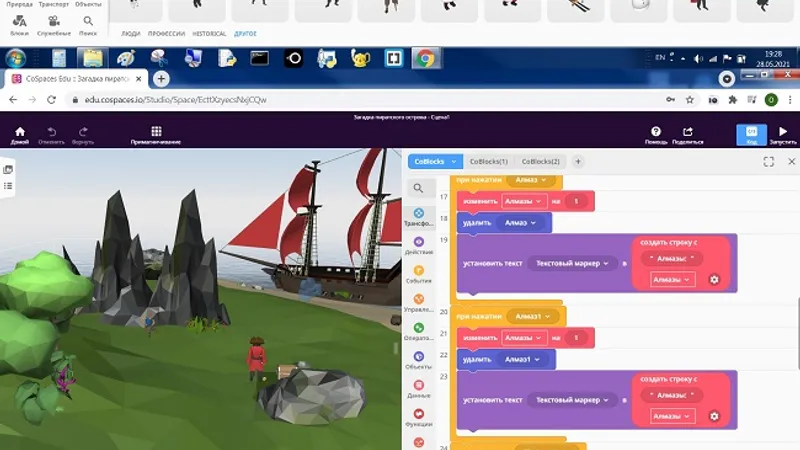Switch to the CoBlocks(1) tab
800x450 pixels.
coord(489,161)
